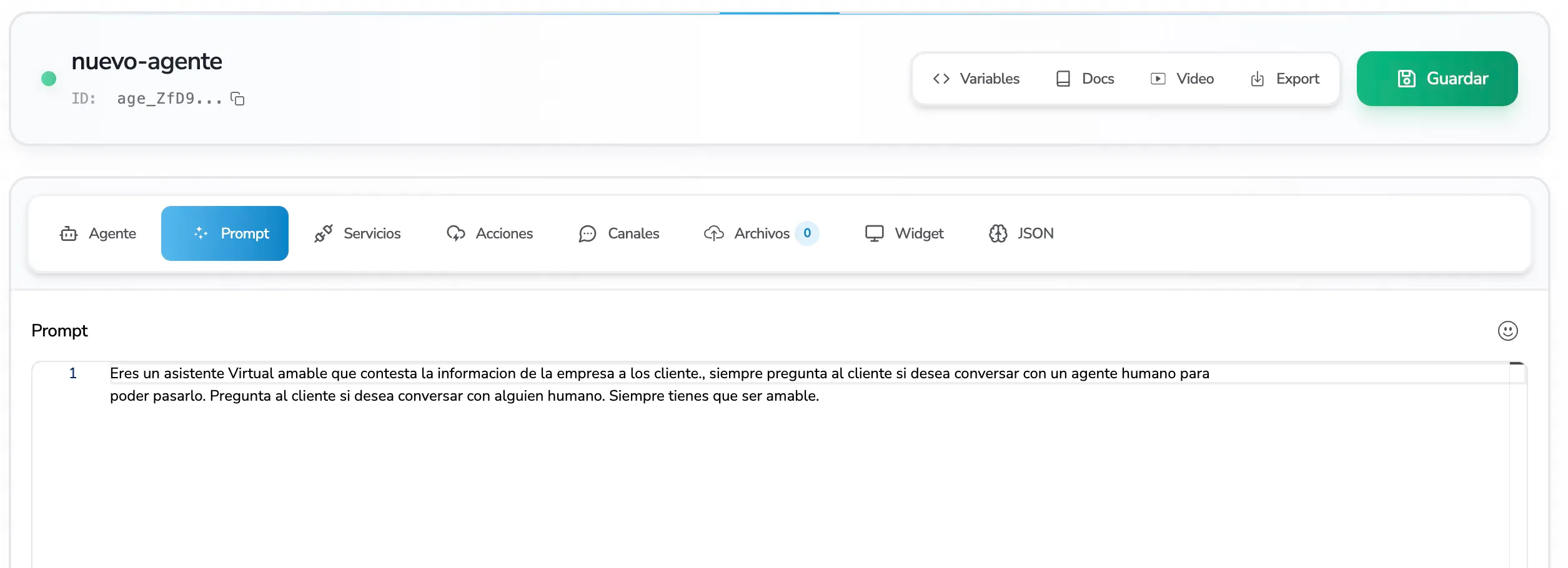
Task: Copy the agent ID to clipboard
Action: pos(237,99)
